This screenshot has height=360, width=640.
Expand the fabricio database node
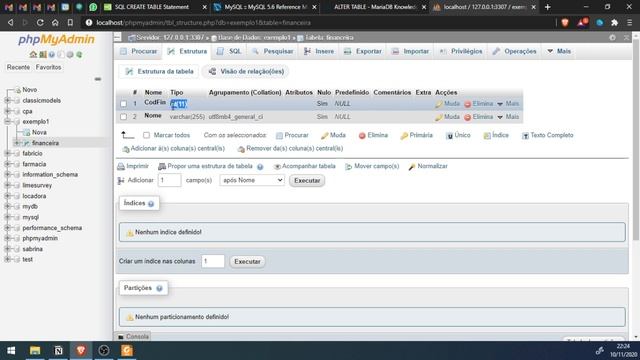click(x=7, y=153)
